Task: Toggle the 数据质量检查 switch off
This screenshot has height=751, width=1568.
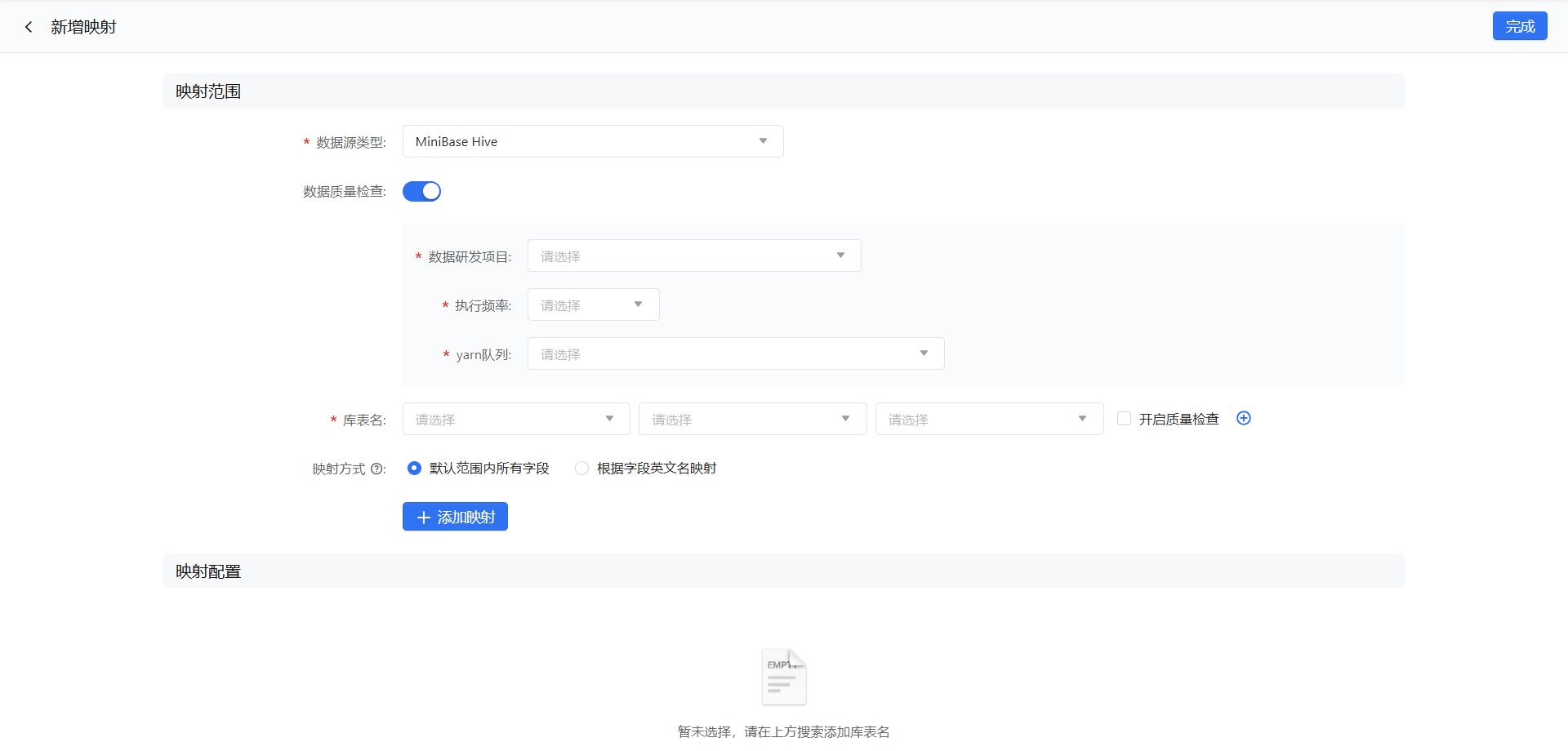Action: click(421, 191)
